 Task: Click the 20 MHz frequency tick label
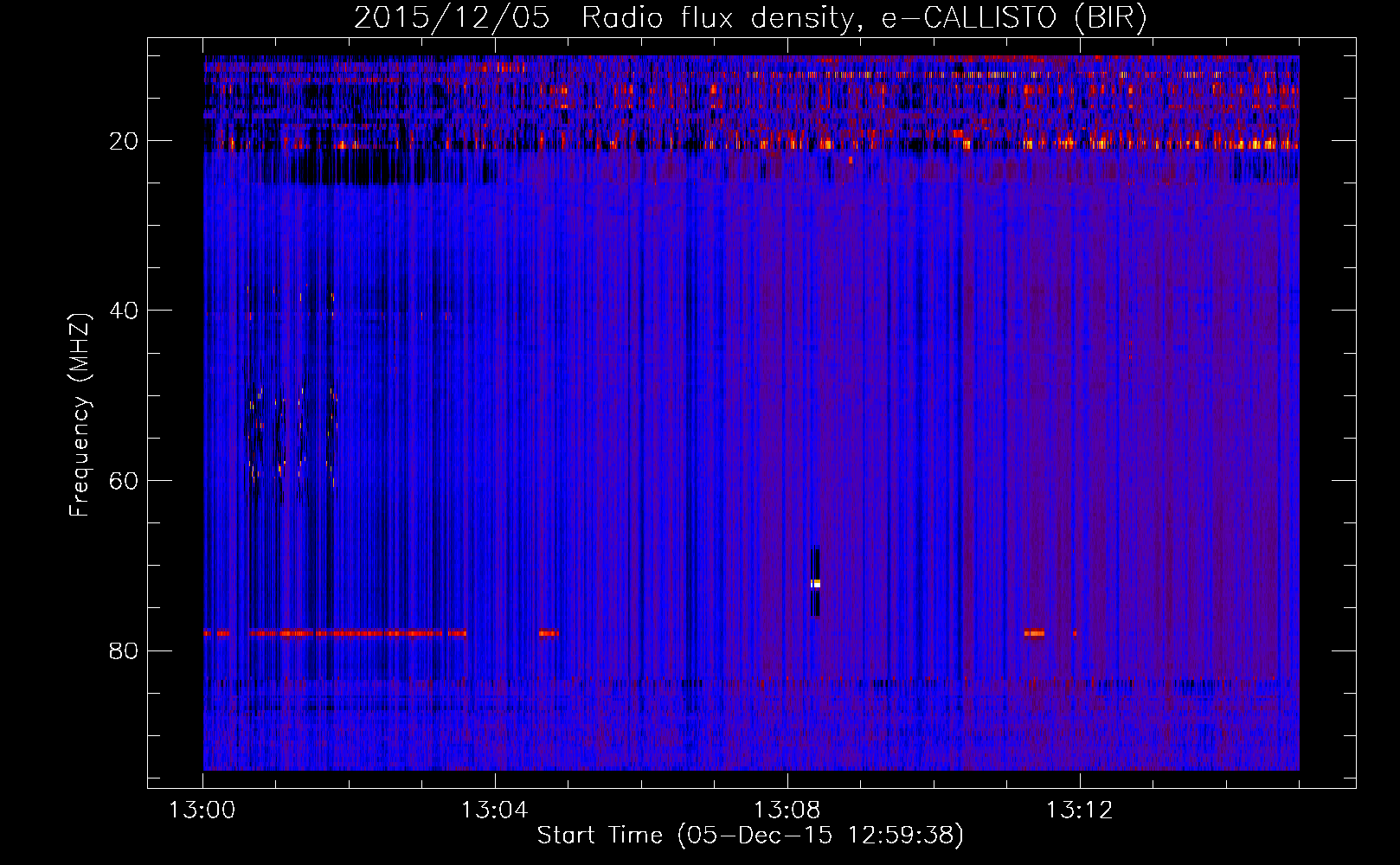pyautogui.click(x=125, y=141)
